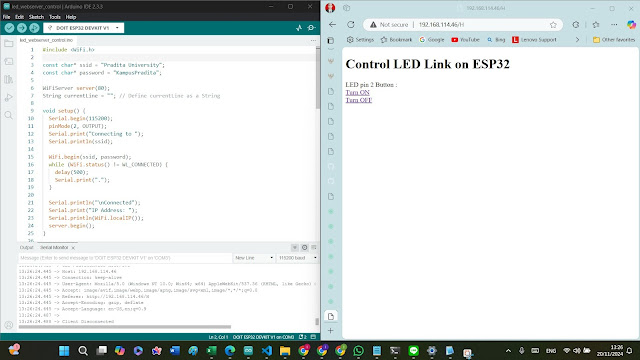Toggle the bottom panel icon in Arduino status bar
Image resolution: width=640 pixels, height=360 pixels.
point(313,337)
